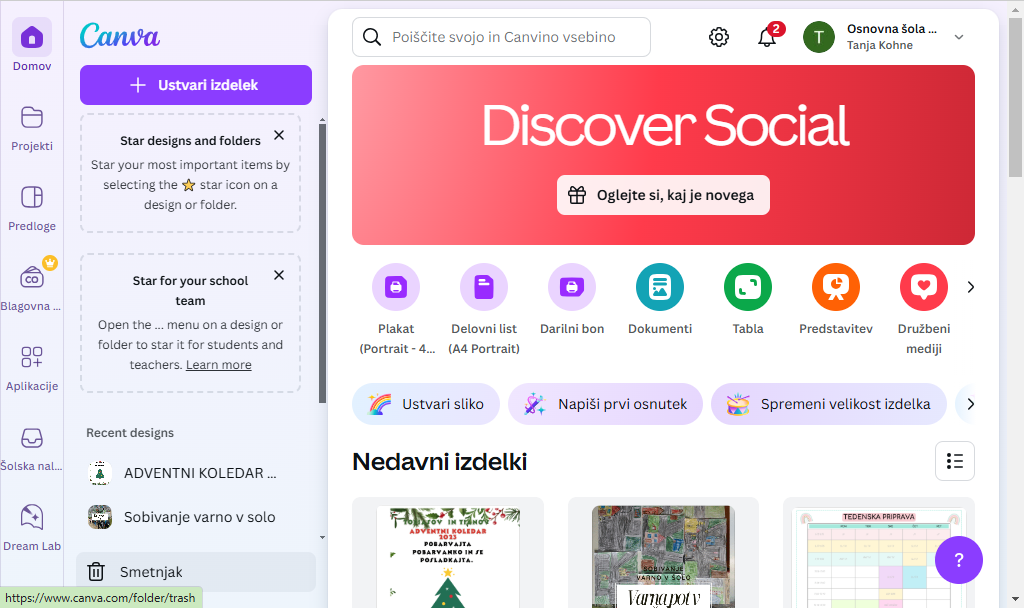Open the Adventni koledar design thumbnail
This screenshot has height=608, width=1024.
pyautogui.click(x=448, y=554)
